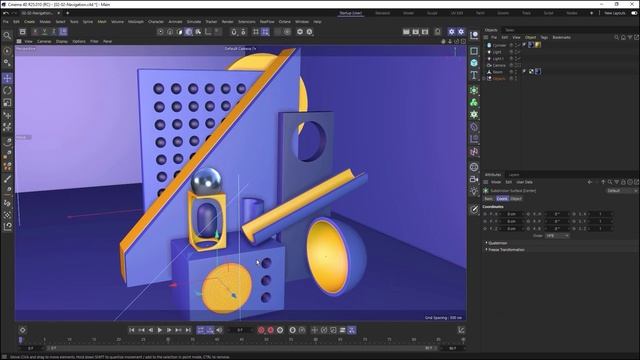
Task: Click the Cube primitive icon in right palette
Action: point(474,62)
